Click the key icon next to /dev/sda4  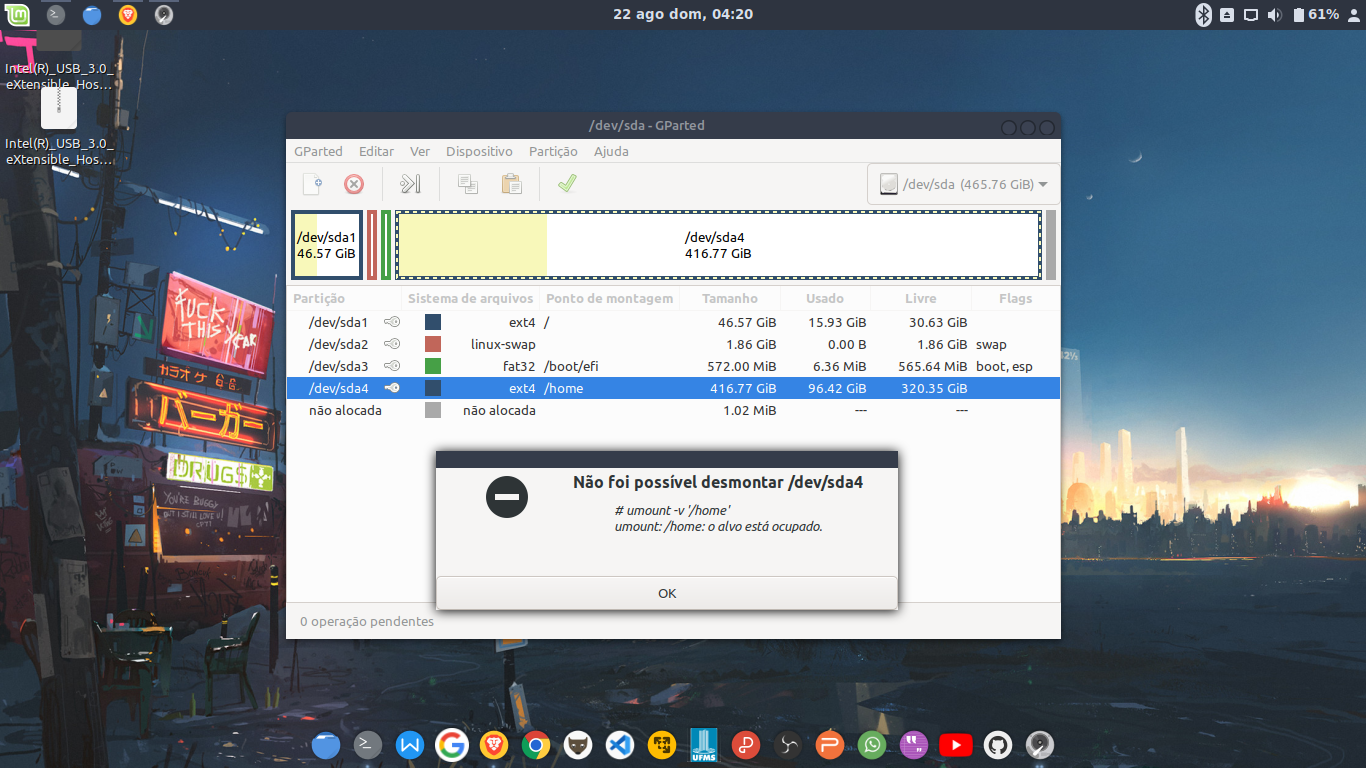coord(392,388)
